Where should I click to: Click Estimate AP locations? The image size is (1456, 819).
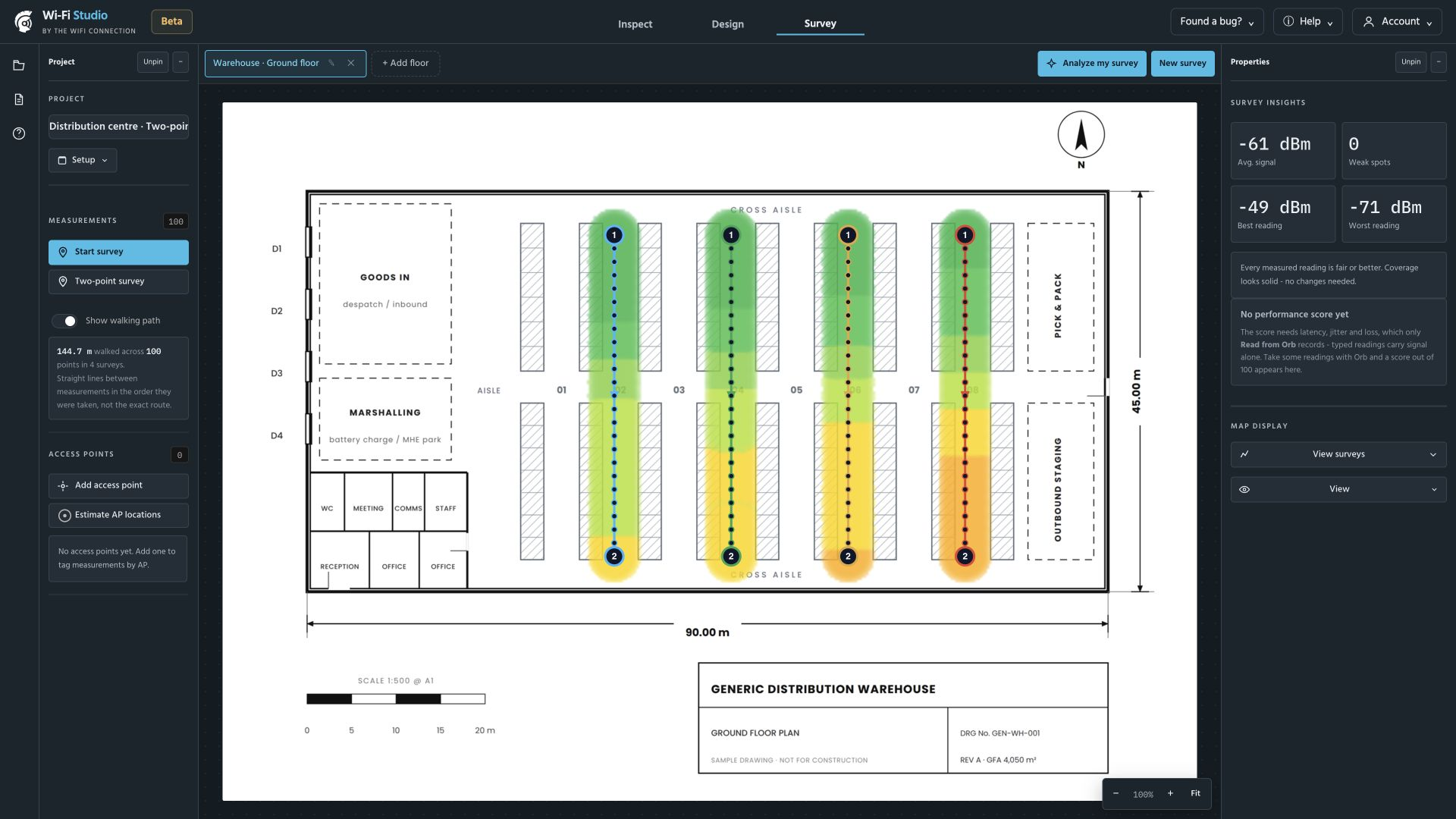tap(118, 515)
